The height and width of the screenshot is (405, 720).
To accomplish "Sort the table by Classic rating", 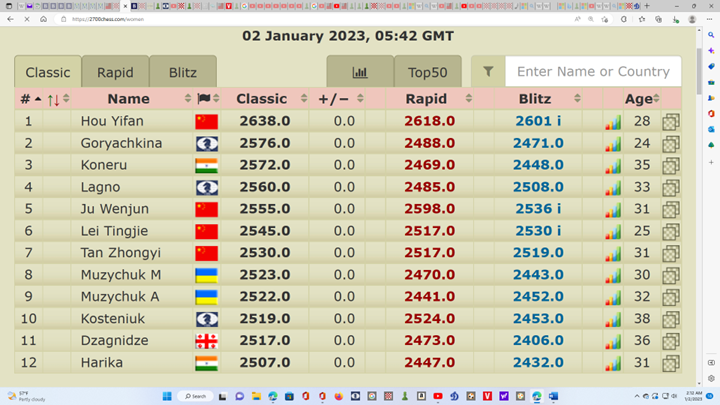I will click(304, 99).
